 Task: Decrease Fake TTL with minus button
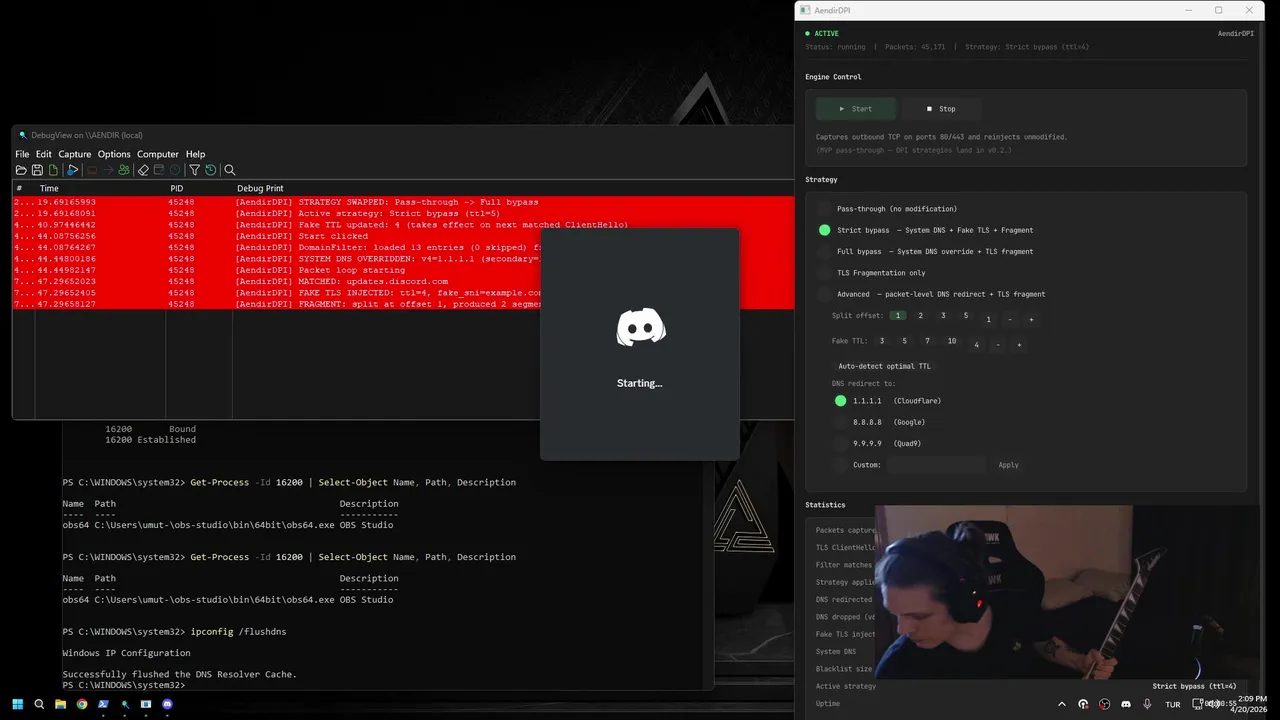998,345
